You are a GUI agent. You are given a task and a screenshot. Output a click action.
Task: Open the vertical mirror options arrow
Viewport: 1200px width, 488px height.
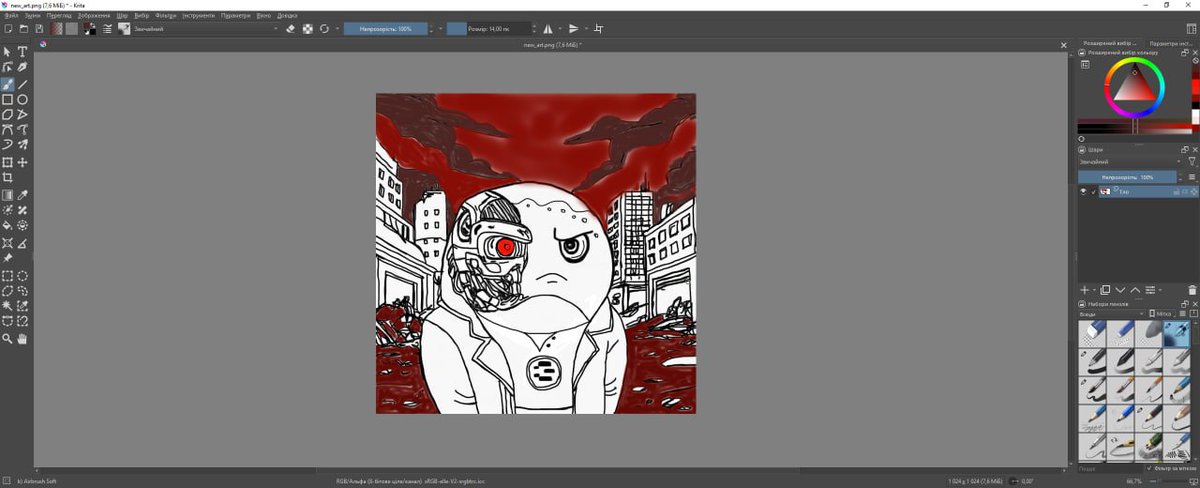586,29
